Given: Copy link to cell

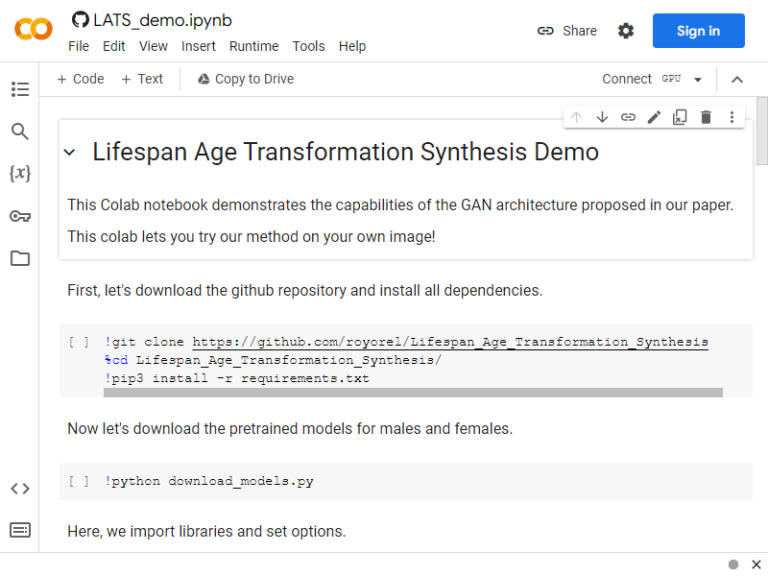Looking at the screenshot, I should coord(628,117).
